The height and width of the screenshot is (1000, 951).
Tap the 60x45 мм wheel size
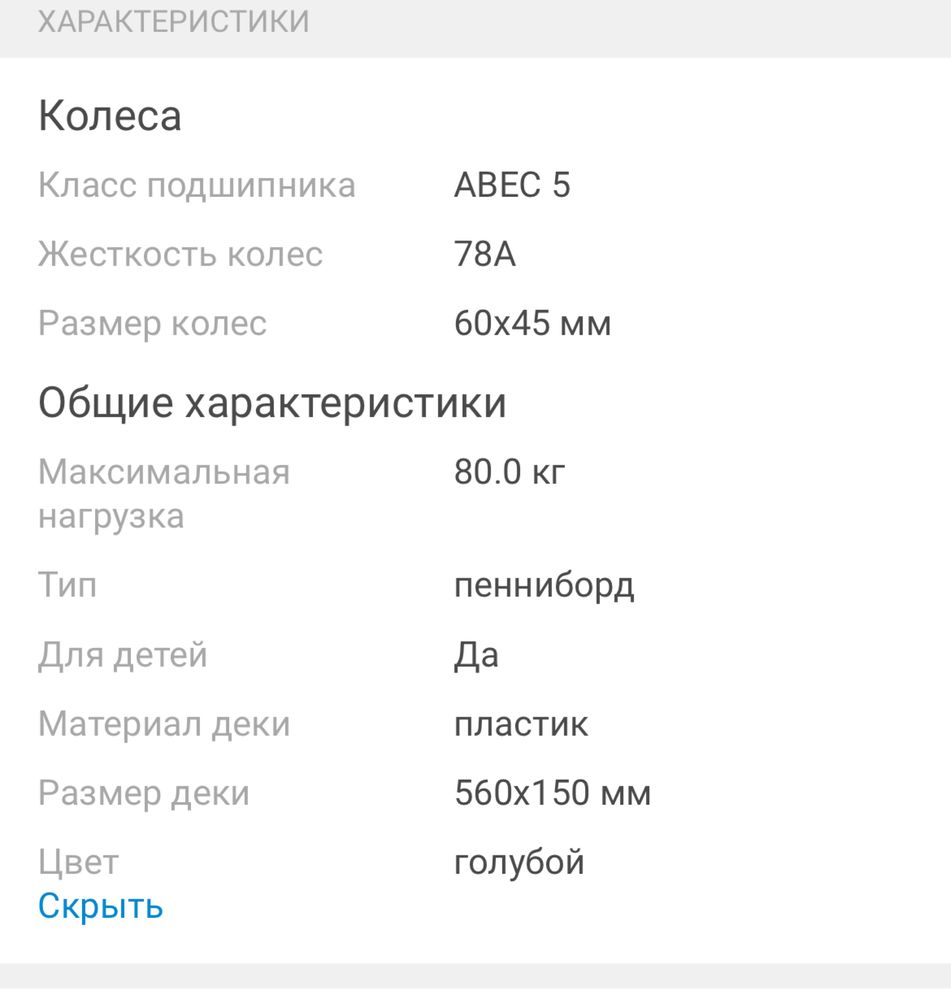(x=533, y=323)
